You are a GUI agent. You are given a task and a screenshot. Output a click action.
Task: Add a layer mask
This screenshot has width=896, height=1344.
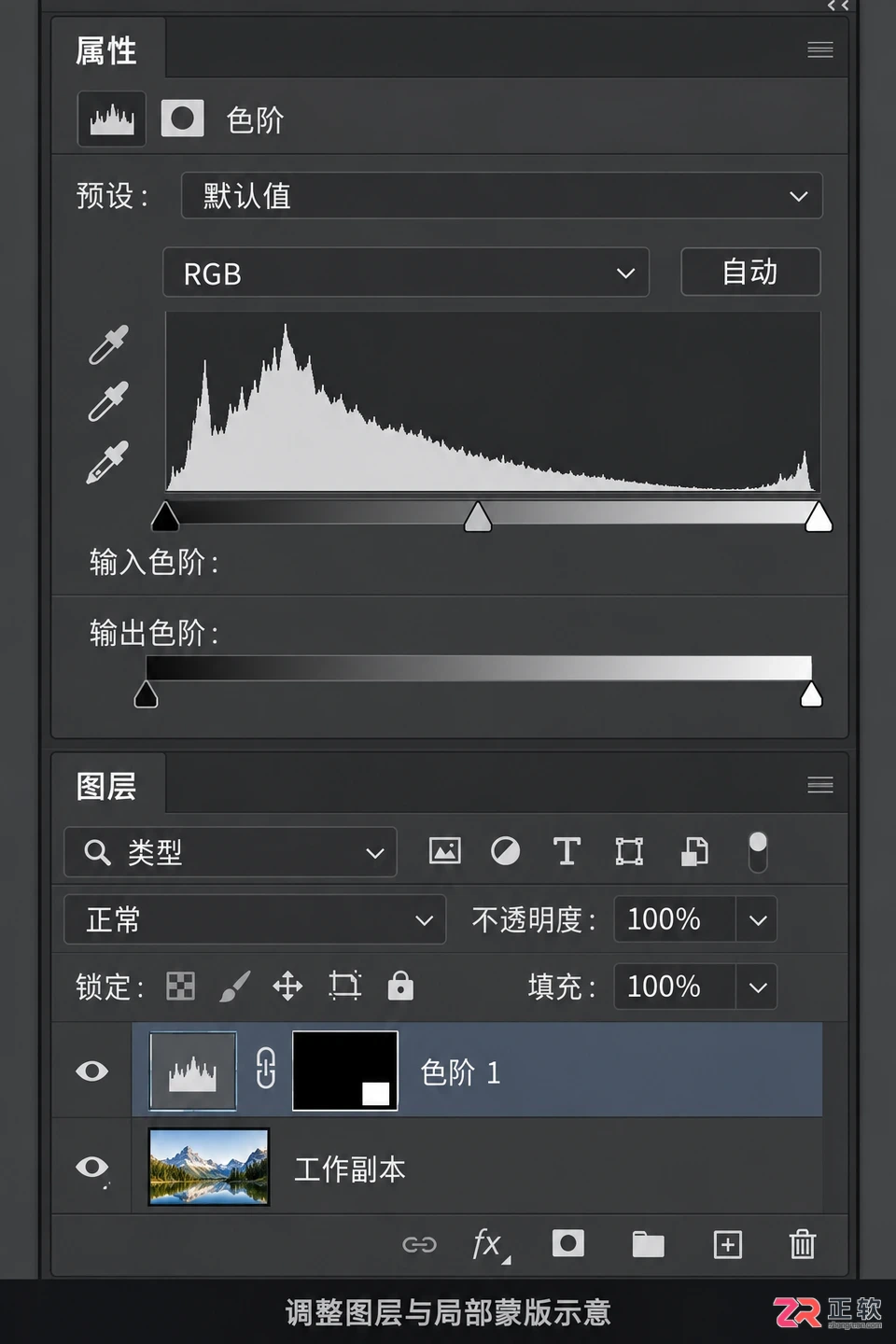point(567,1243)
